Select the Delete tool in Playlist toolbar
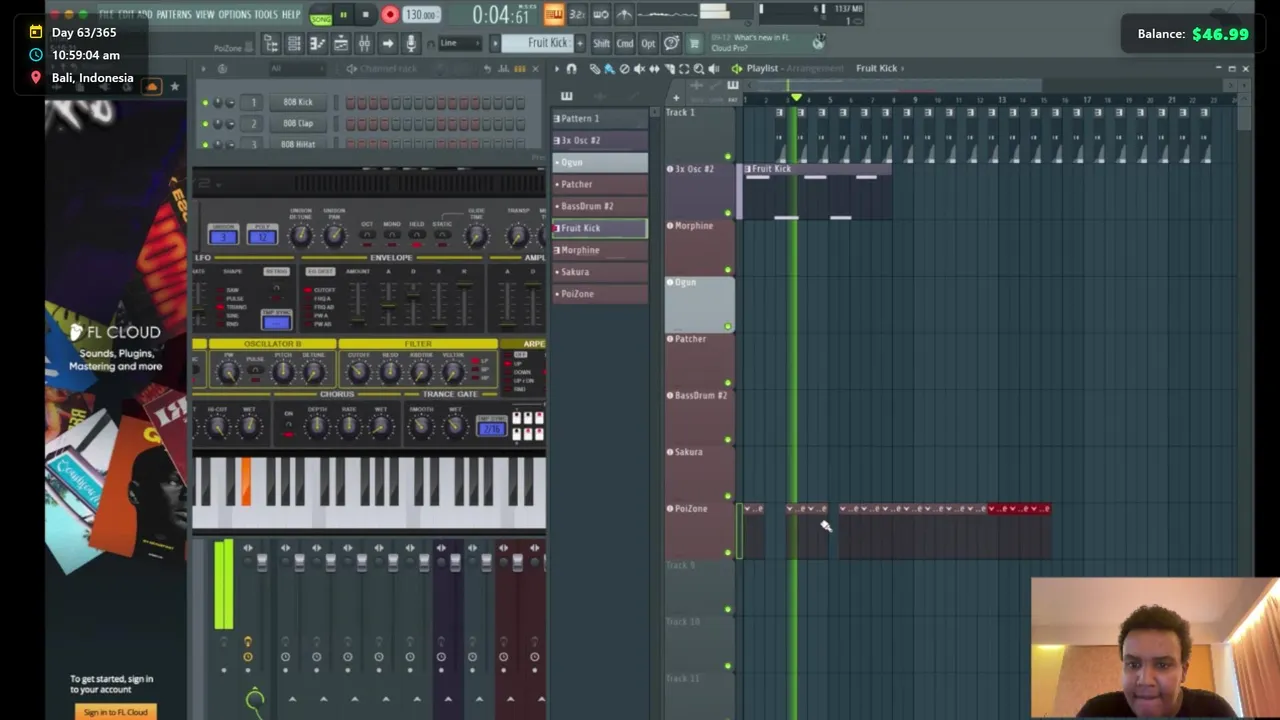Viewport: 1280px width, 720px height. [x=624, y=68]
